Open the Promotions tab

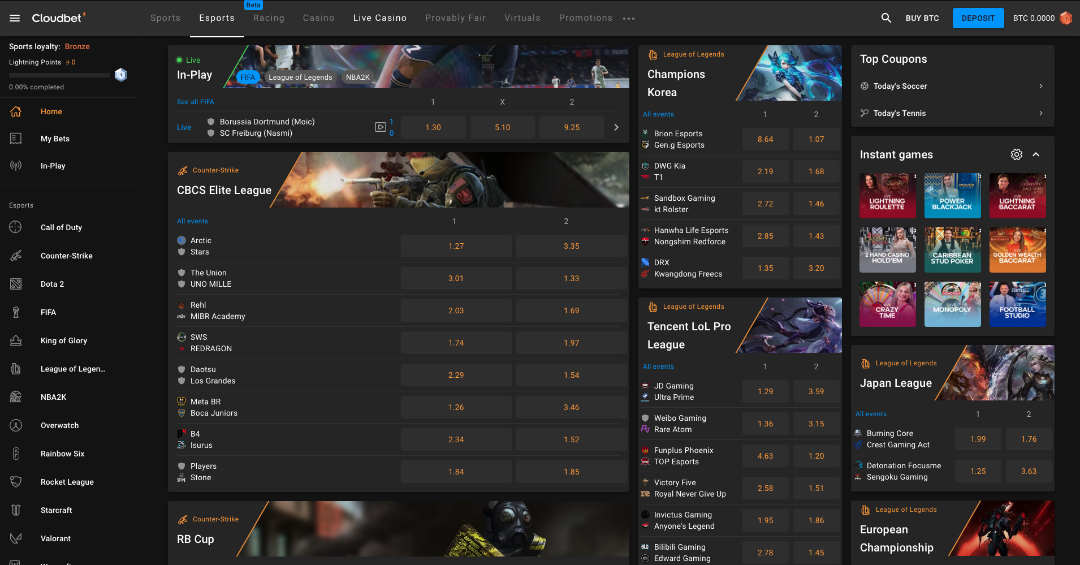click(x=585, y=18)
